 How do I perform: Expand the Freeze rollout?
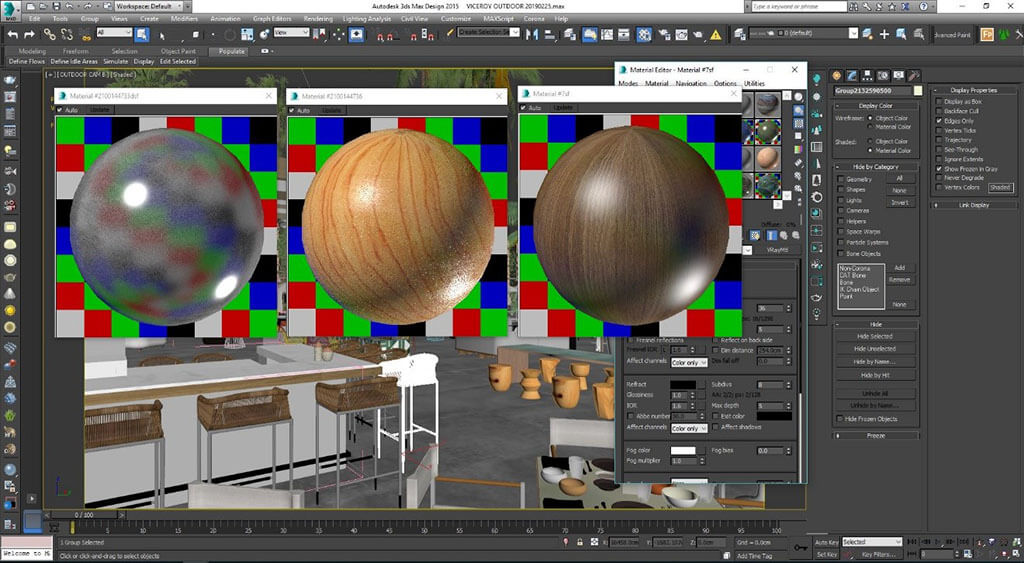875,435
